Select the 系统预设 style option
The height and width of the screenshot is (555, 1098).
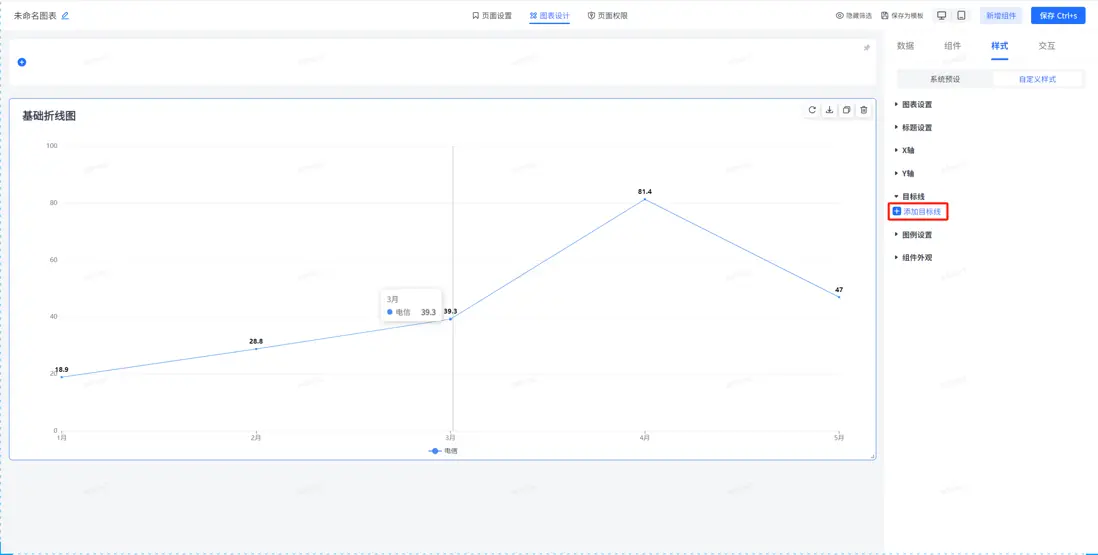tap(944, 79)
